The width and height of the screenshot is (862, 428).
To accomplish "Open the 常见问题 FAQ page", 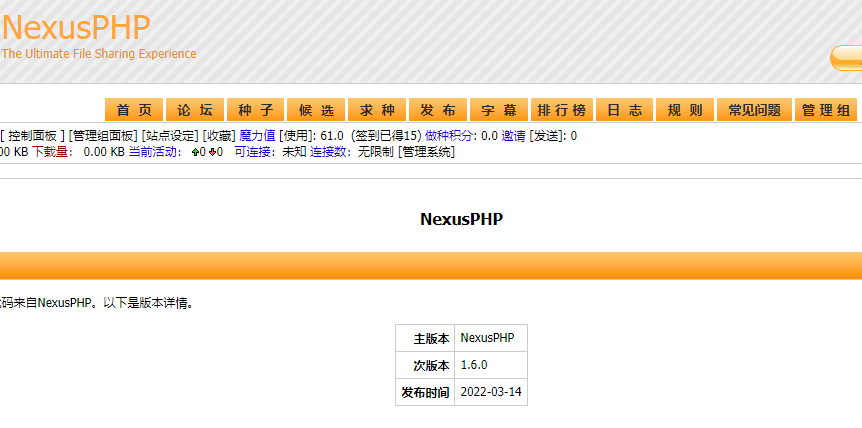I will (754, 110).
